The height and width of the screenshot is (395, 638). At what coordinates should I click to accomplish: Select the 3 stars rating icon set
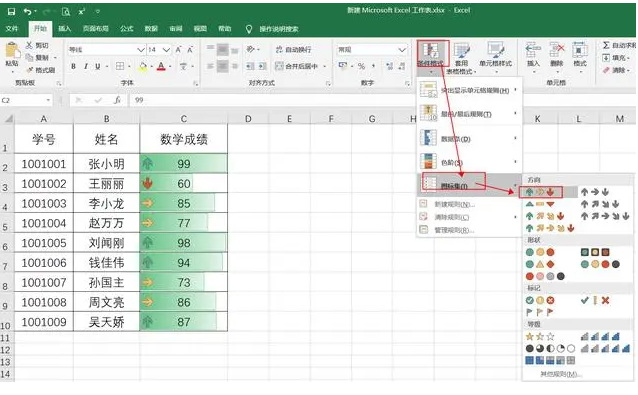(540, 337)
